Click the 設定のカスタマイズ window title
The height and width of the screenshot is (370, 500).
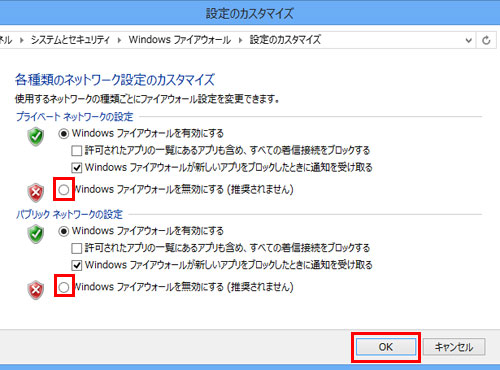(x=250, y=14)
